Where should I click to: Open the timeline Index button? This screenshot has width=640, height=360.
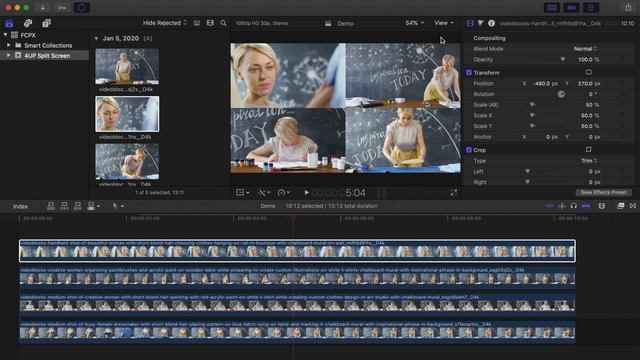coord(20,206)
